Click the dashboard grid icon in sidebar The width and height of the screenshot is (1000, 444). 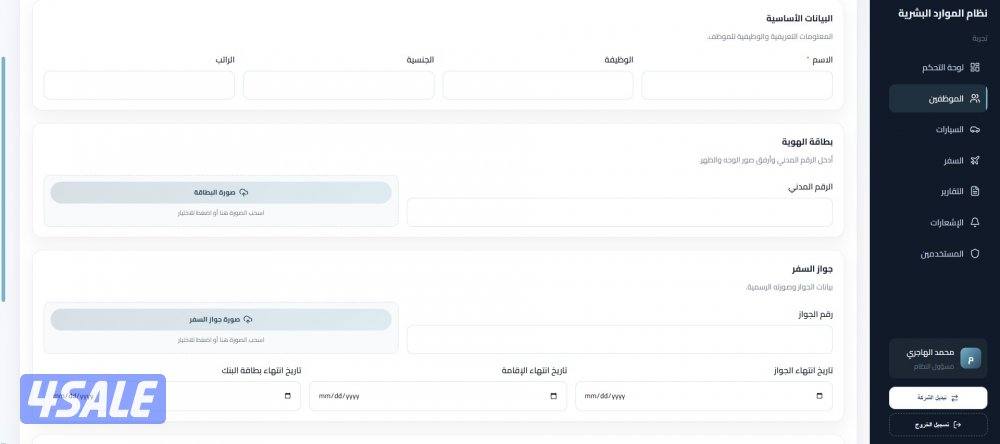tap(975, 68)
